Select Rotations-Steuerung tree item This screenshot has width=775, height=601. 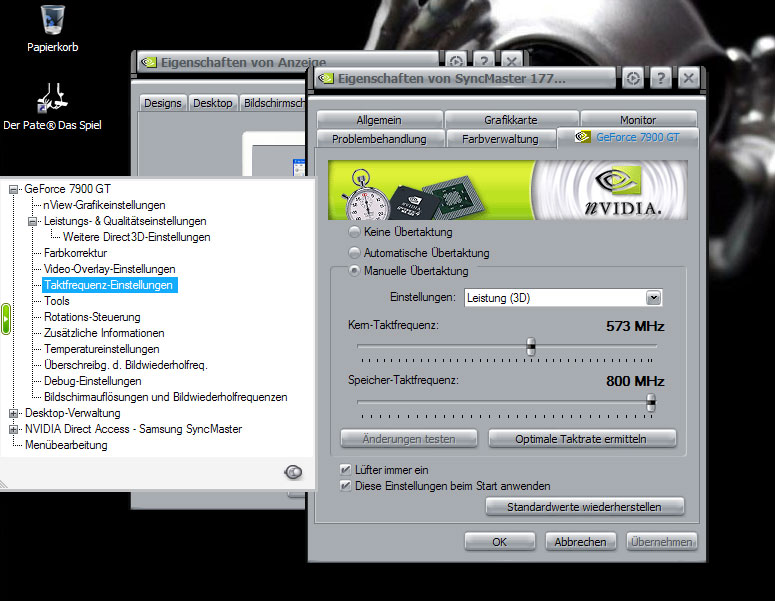click(92, 317)
